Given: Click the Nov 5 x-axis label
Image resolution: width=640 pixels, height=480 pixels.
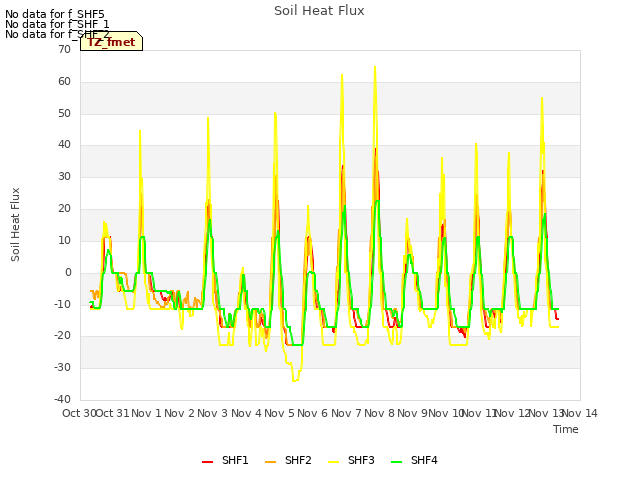Looking at the screenshot, I should pos(279,413).
